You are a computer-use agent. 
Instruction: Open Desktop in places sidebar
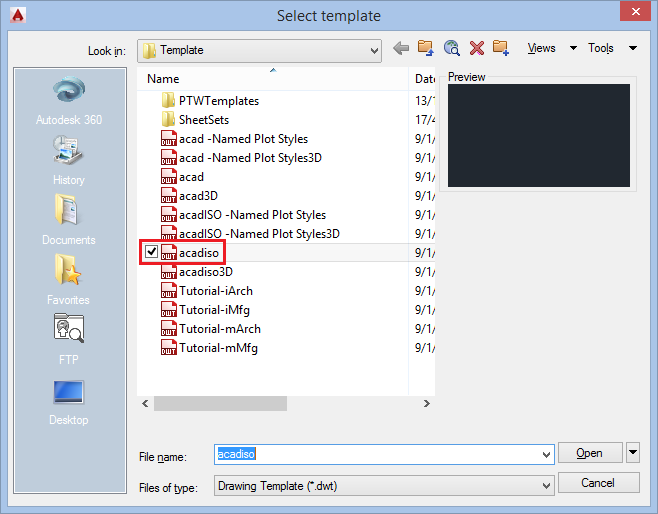(69, 403)
